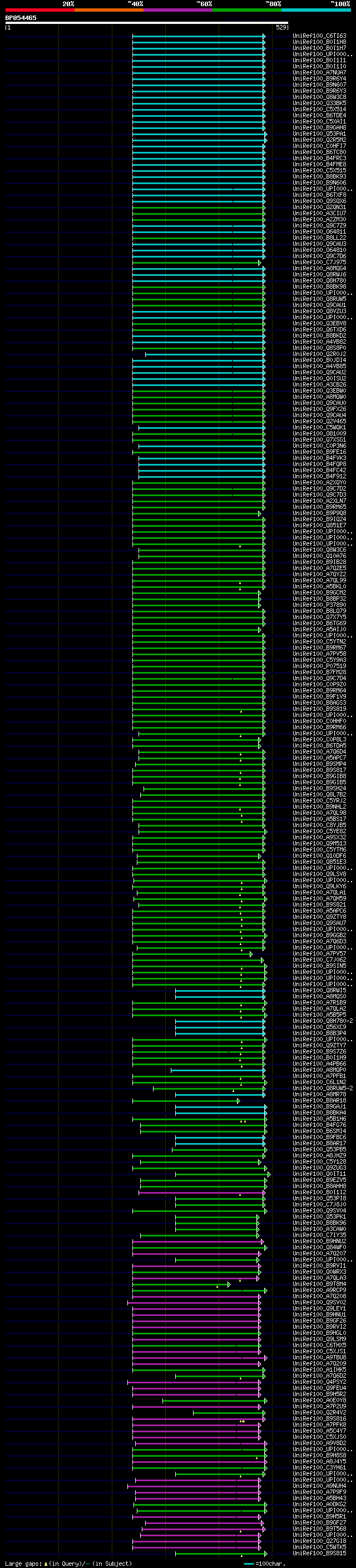Open hit UniRef100_A9NUH4
Image resolution: width=356 pixels, height=1568 pixels.
319,1485
